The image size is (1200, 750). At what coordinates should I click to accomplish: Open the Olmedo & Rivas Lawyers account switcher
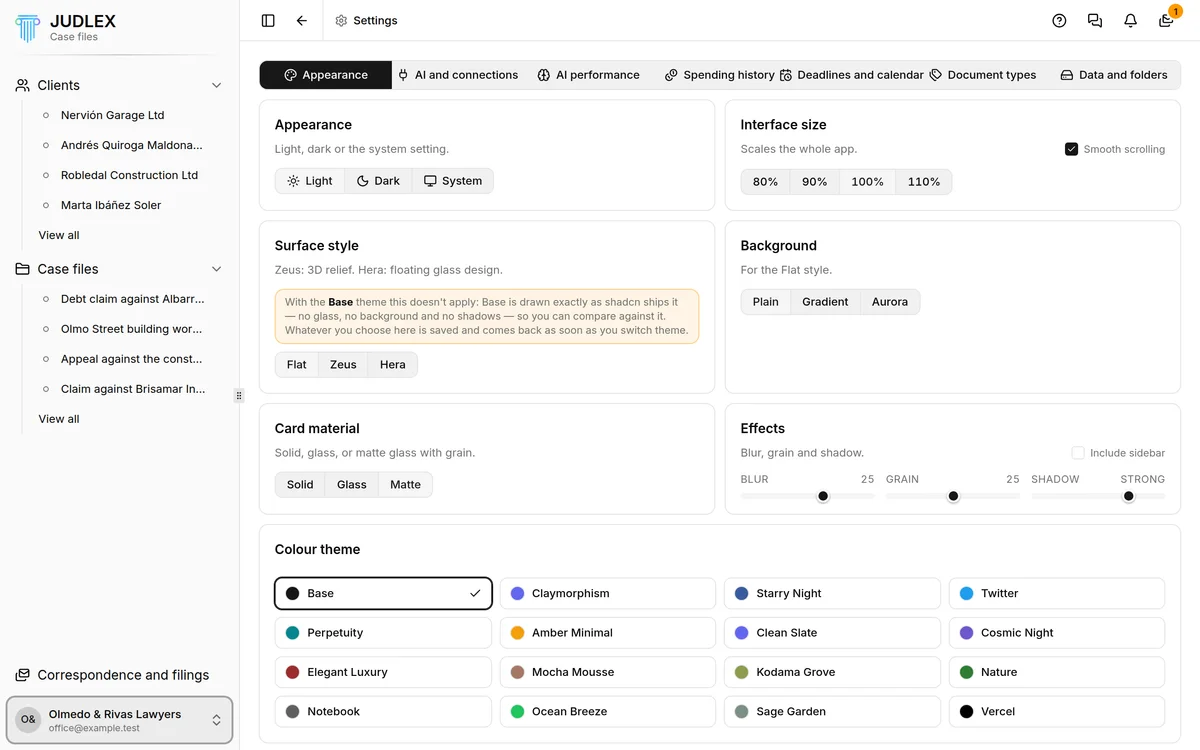pyautogui.click(x=120, y=720)
